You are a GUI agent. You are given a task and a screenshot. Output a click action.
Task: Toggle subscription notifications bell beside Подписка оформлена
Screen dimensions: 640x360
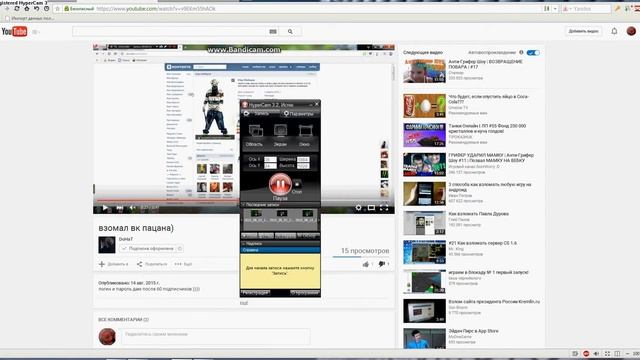[x=180, y=248]
